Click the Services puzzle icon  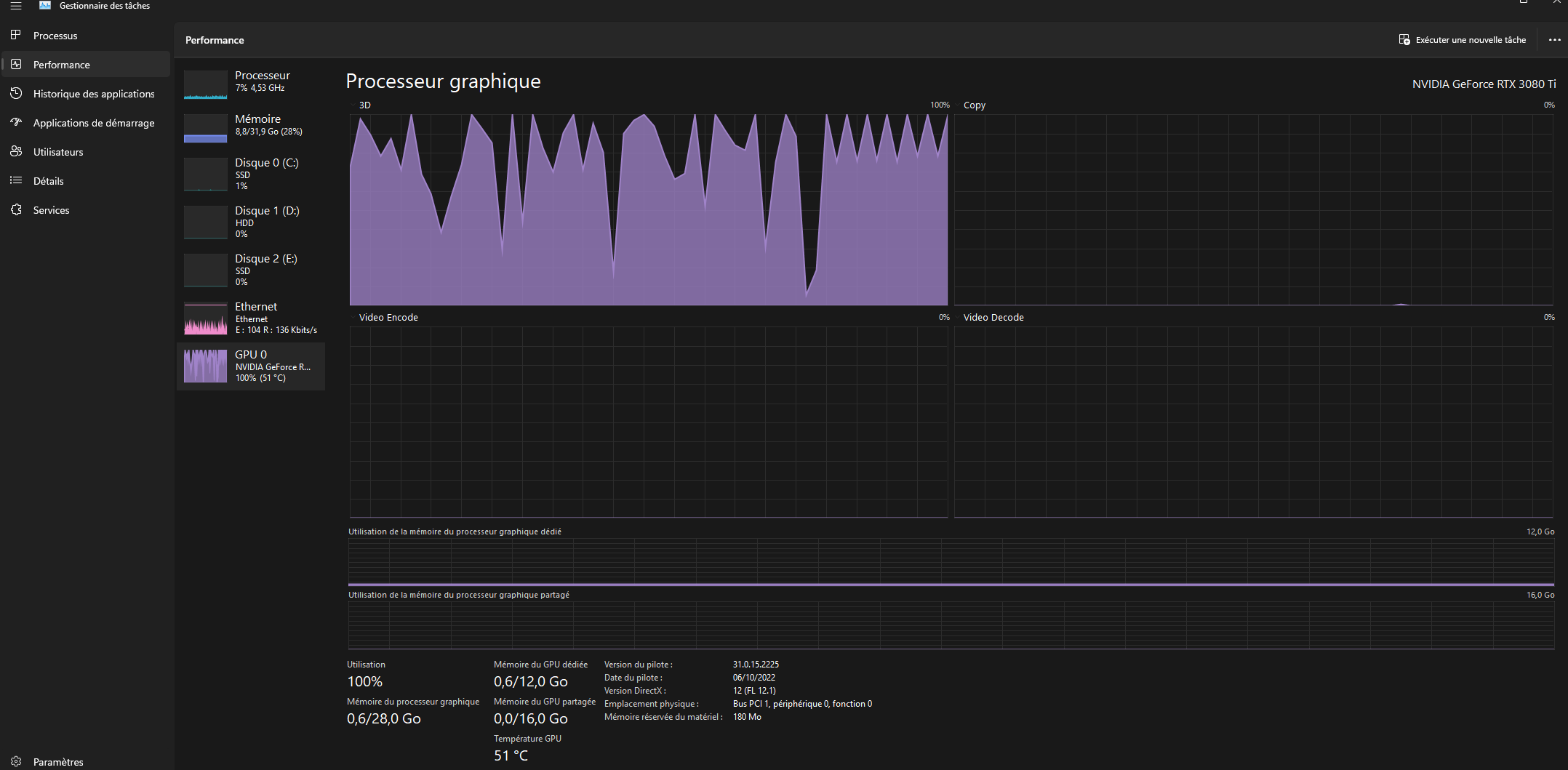point(15,209)
